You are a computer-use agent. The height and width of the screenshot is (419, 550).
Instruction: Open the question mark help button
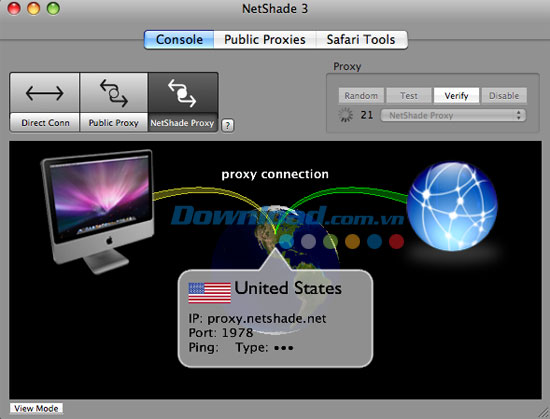pos(228,125)
